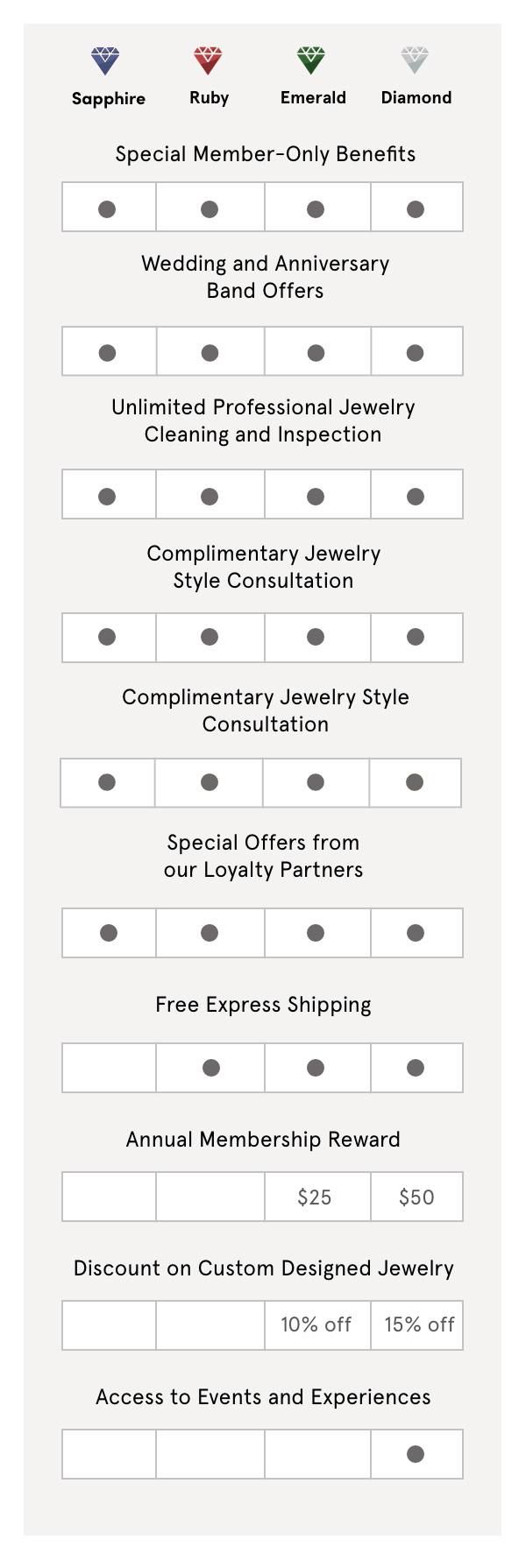This screenshot has height=1568, width=526.
Task: Click the silver Diamond gem icon
Action: [414, 60]
